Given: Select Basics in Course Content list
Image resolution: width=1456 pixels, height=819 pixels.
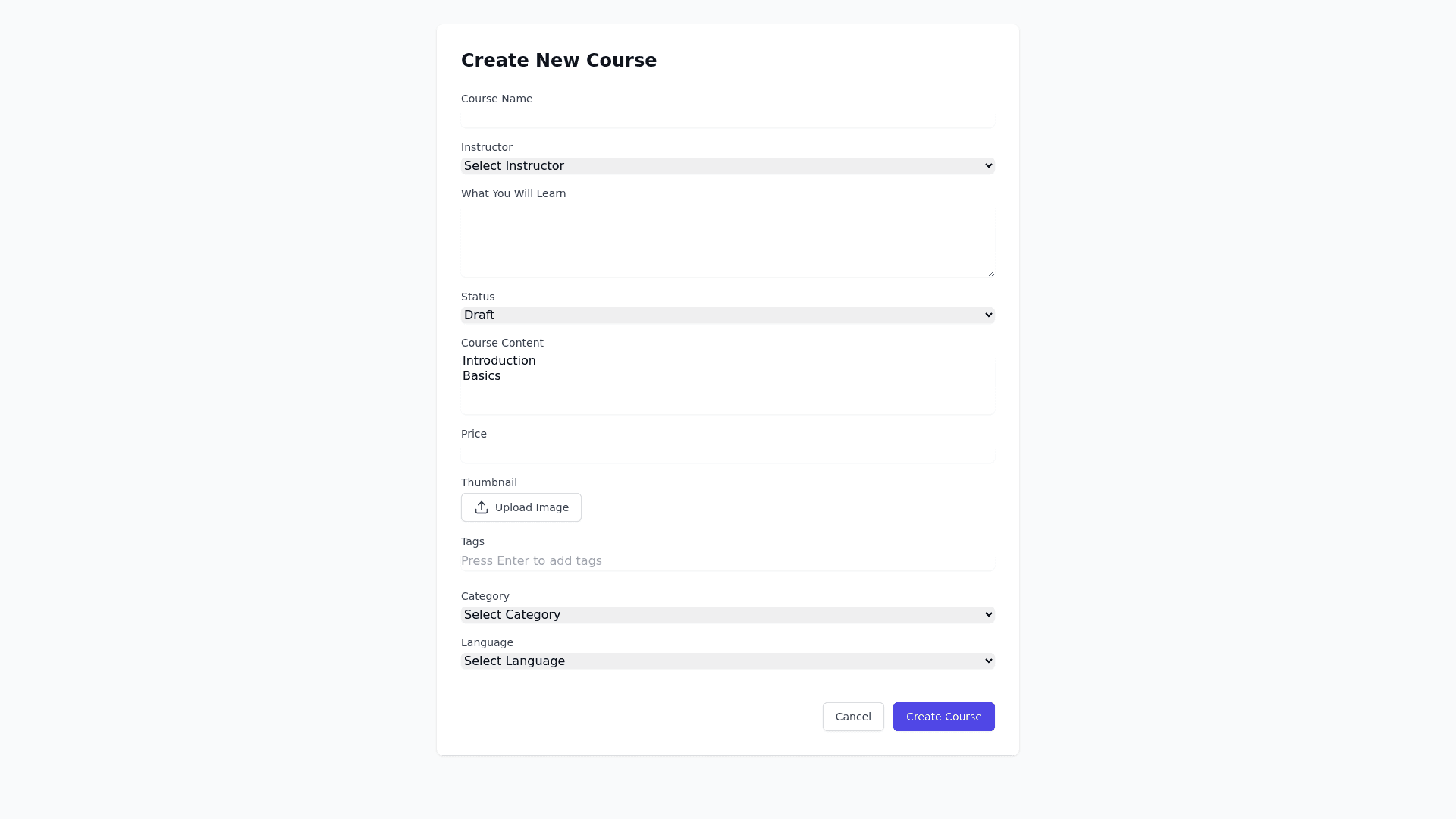Looking at the screenshot, I should tap(482, 375).
